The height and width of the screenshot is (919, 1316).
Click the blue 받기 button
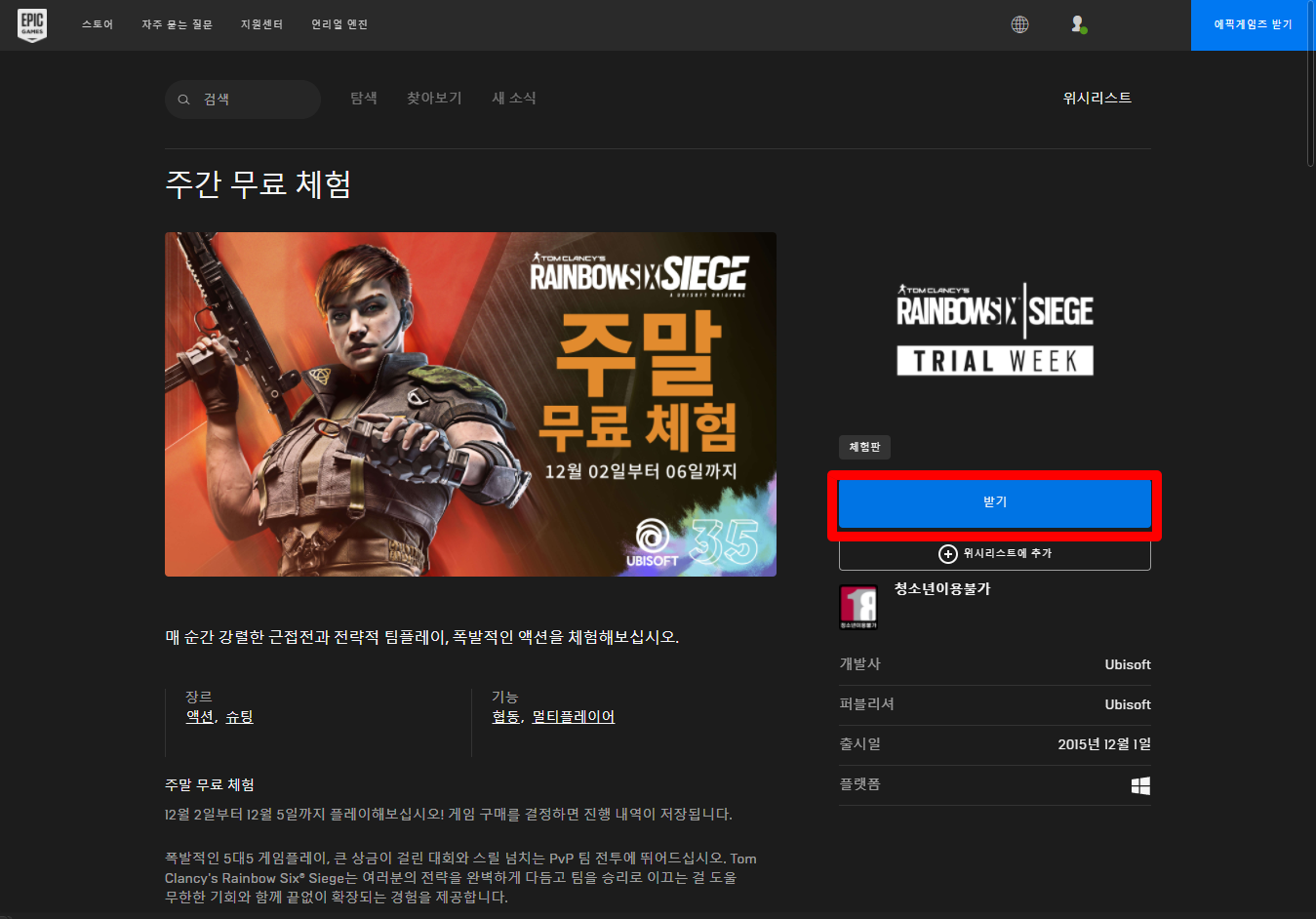(x=995, y=502)
